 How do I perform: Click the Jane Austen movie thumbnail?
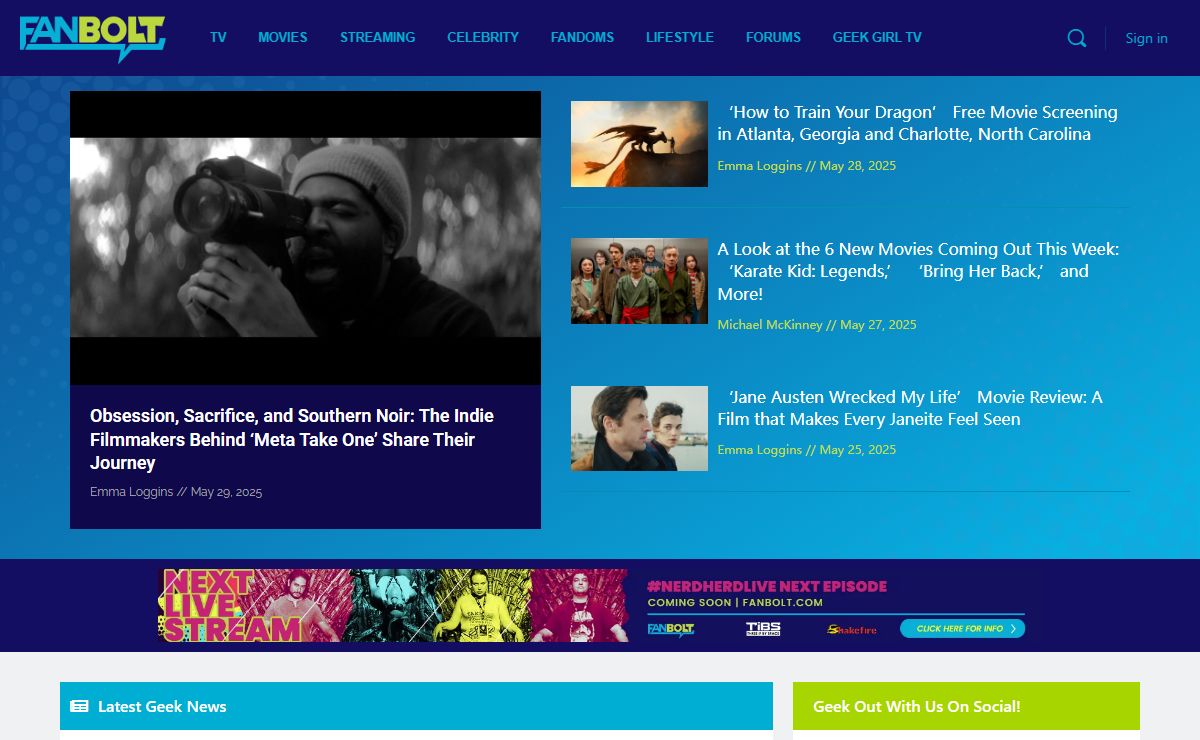click(639, 428)
